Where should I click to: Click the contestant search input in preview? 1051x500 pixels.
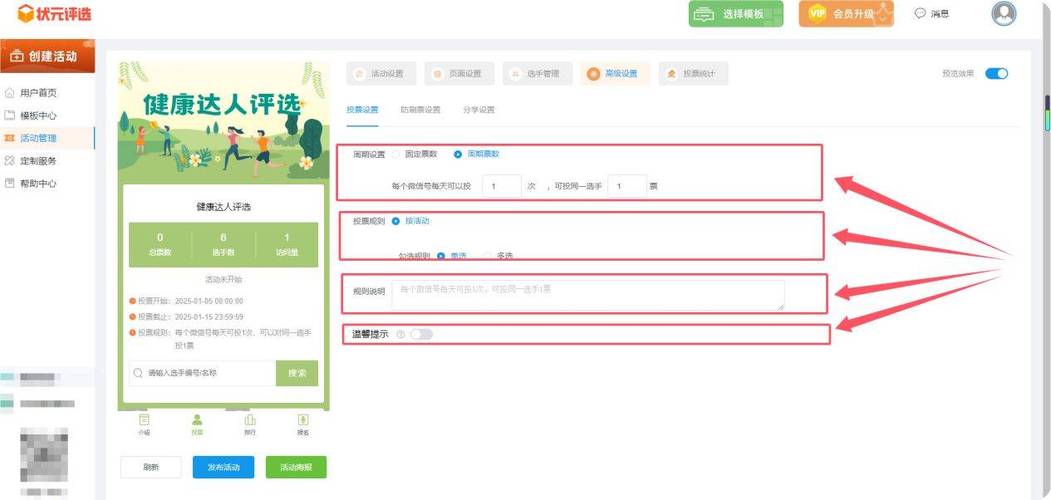pos(202,373)
